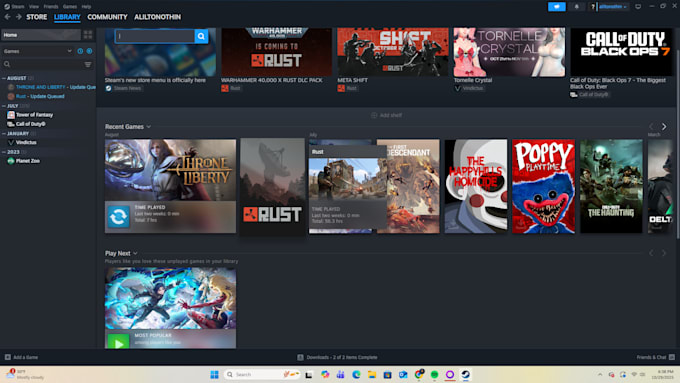The image size is (680, 383).
Task: Open the COMMUNITY tab
Action: click(x=107, y=17)
